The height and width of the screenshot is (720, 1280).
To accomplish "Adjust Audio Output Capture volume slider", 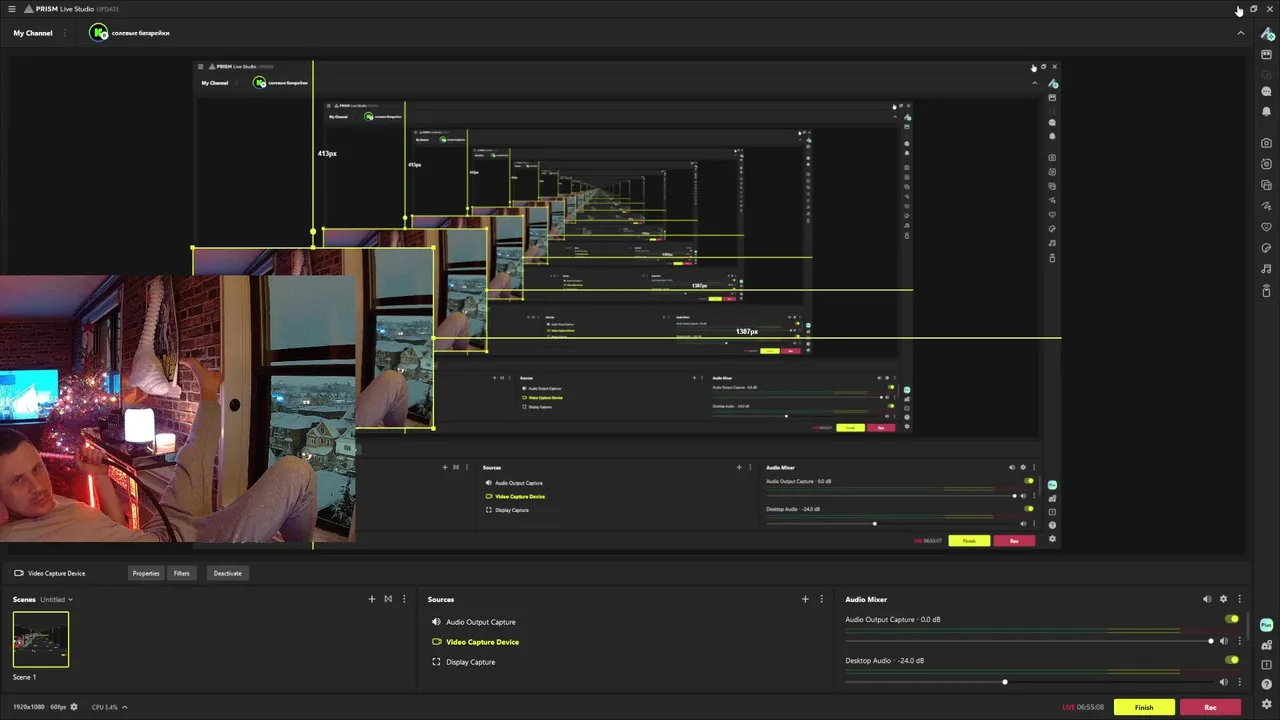I will point(1029,641).
